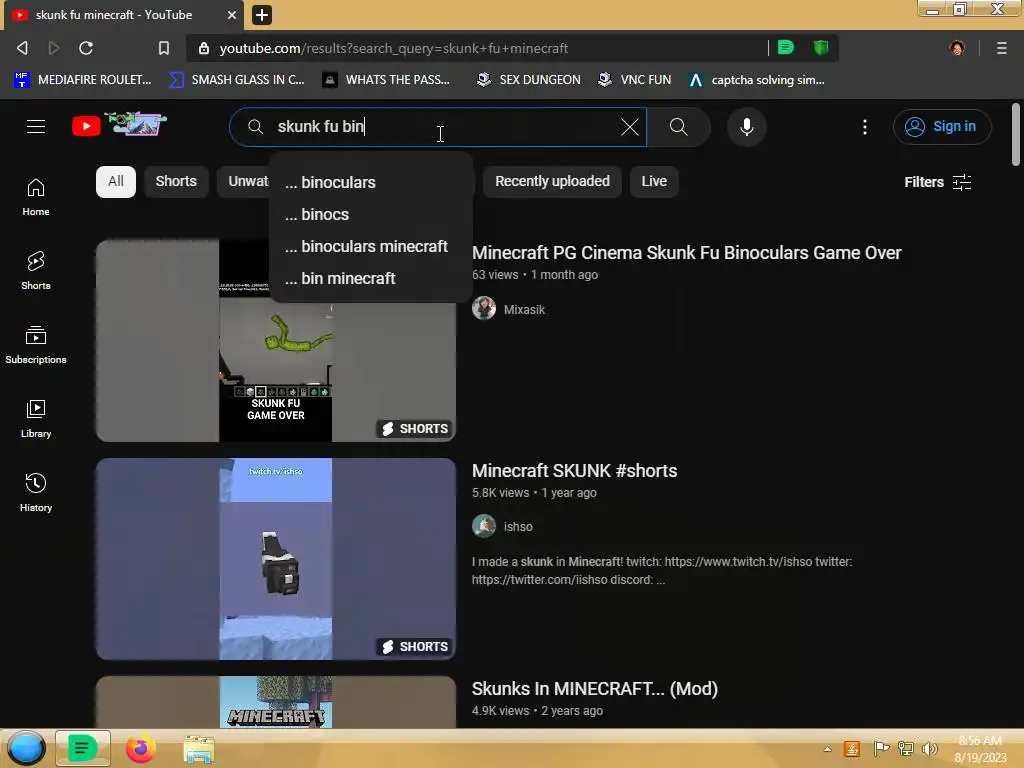Open title Minecraft PG Cinema Skunk Fu Binoculars
The height and width of the screenshot is (768, 1024).
[x=686, y=253]
